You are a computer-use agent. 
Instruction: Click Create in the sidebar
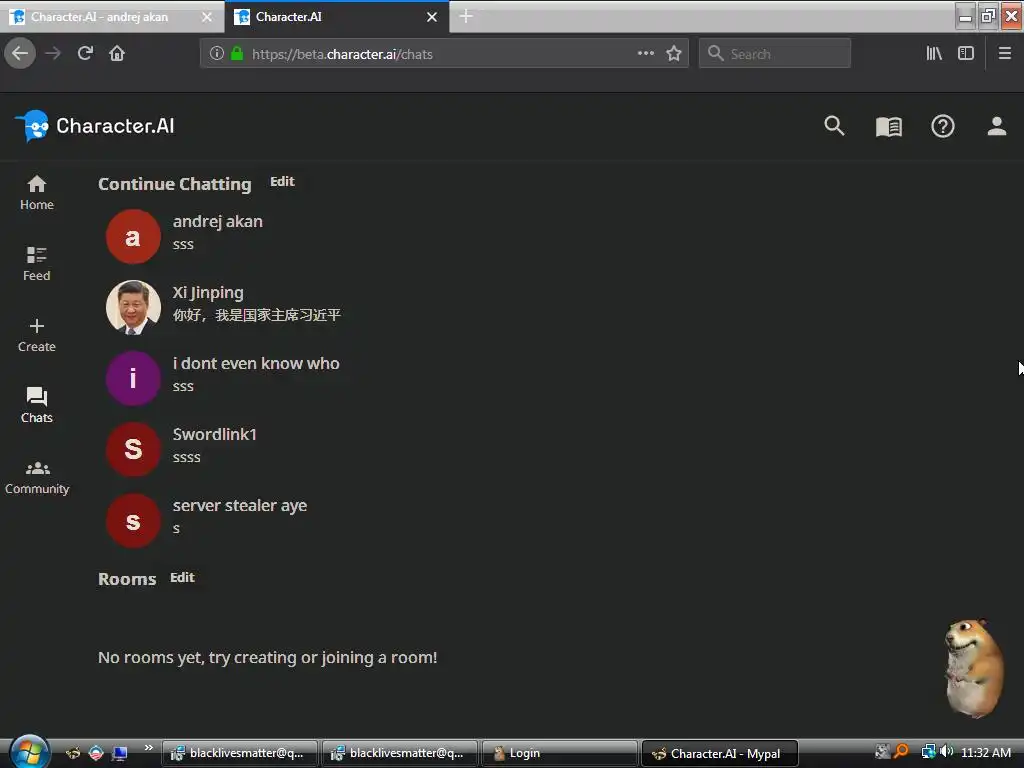point(37,335)
